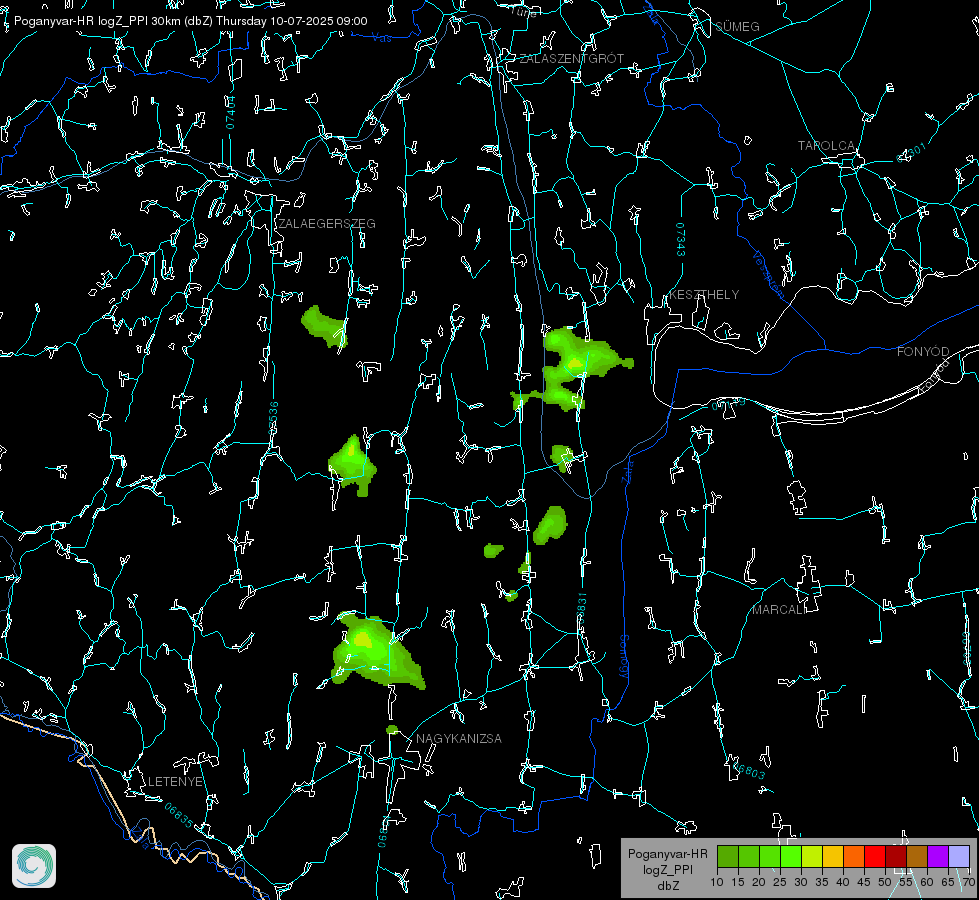This screenshot has width=979, height=900.
Task: Click the FONYÓD city label
Action: pos(923,352)
